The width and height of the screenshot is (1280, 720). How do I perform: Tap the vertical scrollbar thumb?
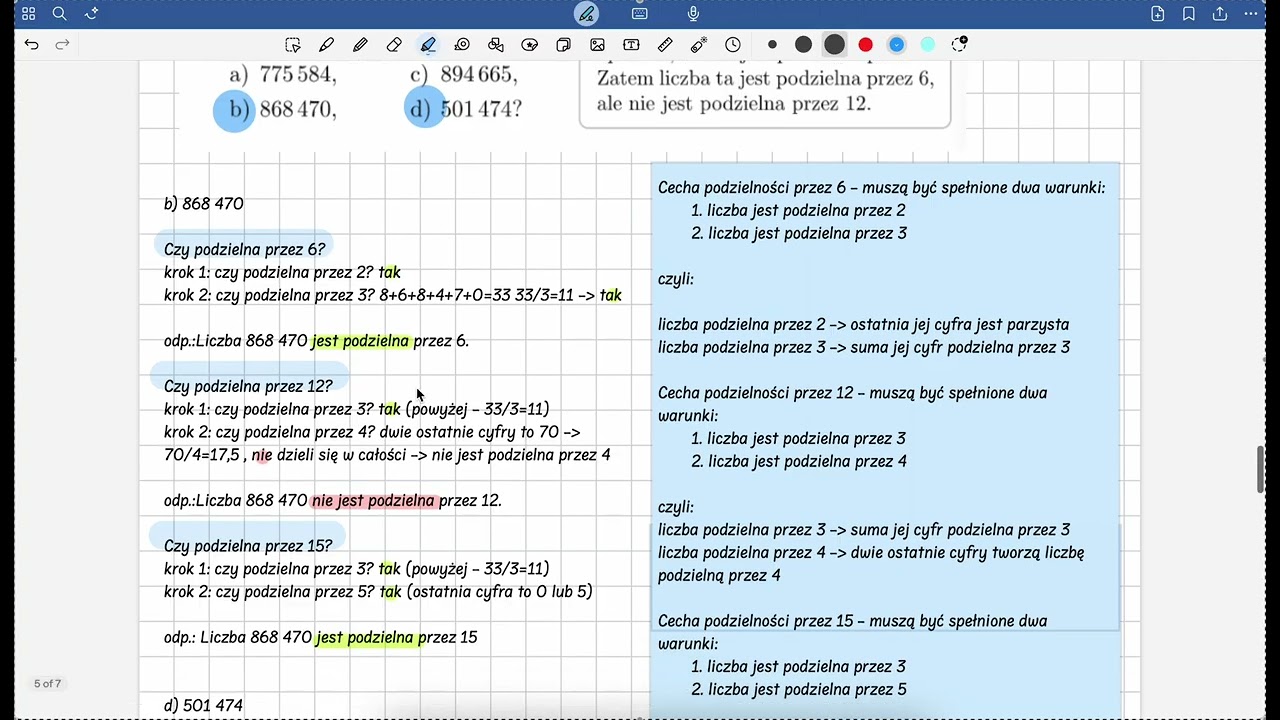pos(1261,470)
